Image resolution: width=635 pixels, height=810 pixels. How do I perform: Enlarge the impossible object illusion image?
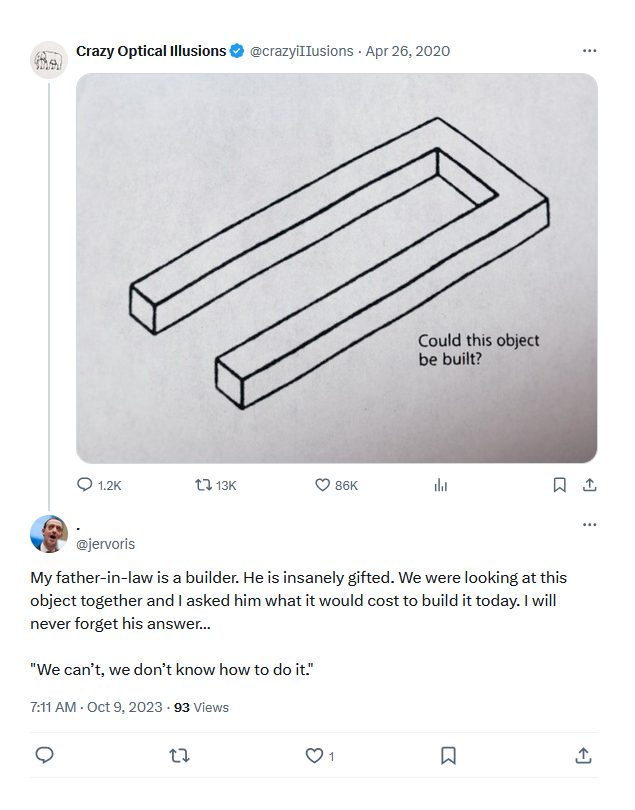pyautogui.click(x=337, y=268)
